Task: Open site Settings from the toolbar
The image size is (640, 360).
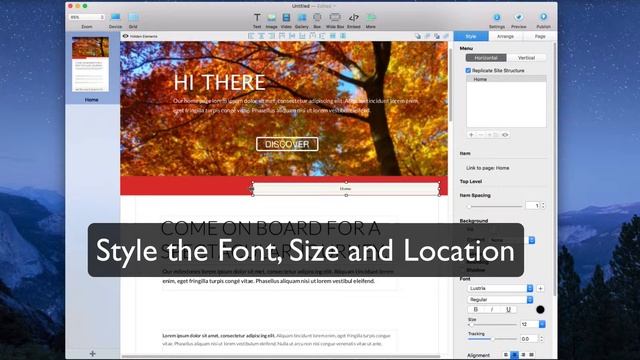Action: click(x=497, y=20)
